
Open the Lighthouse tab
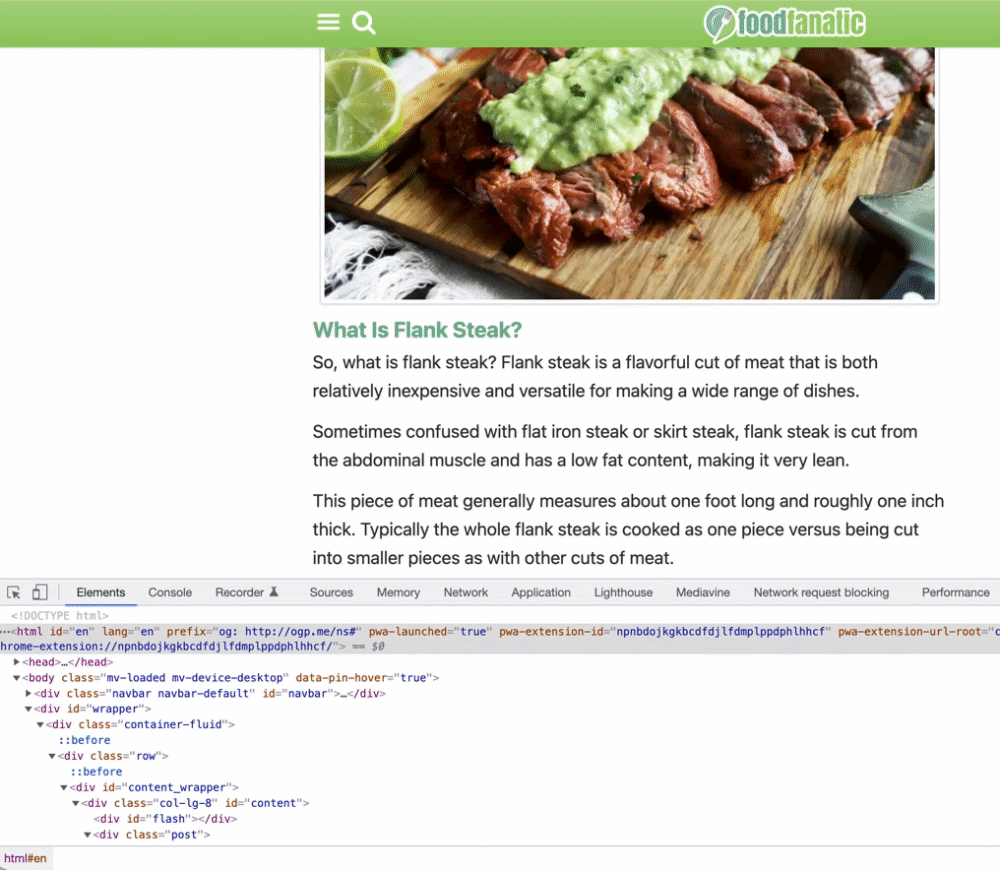(x=623, y=593)
